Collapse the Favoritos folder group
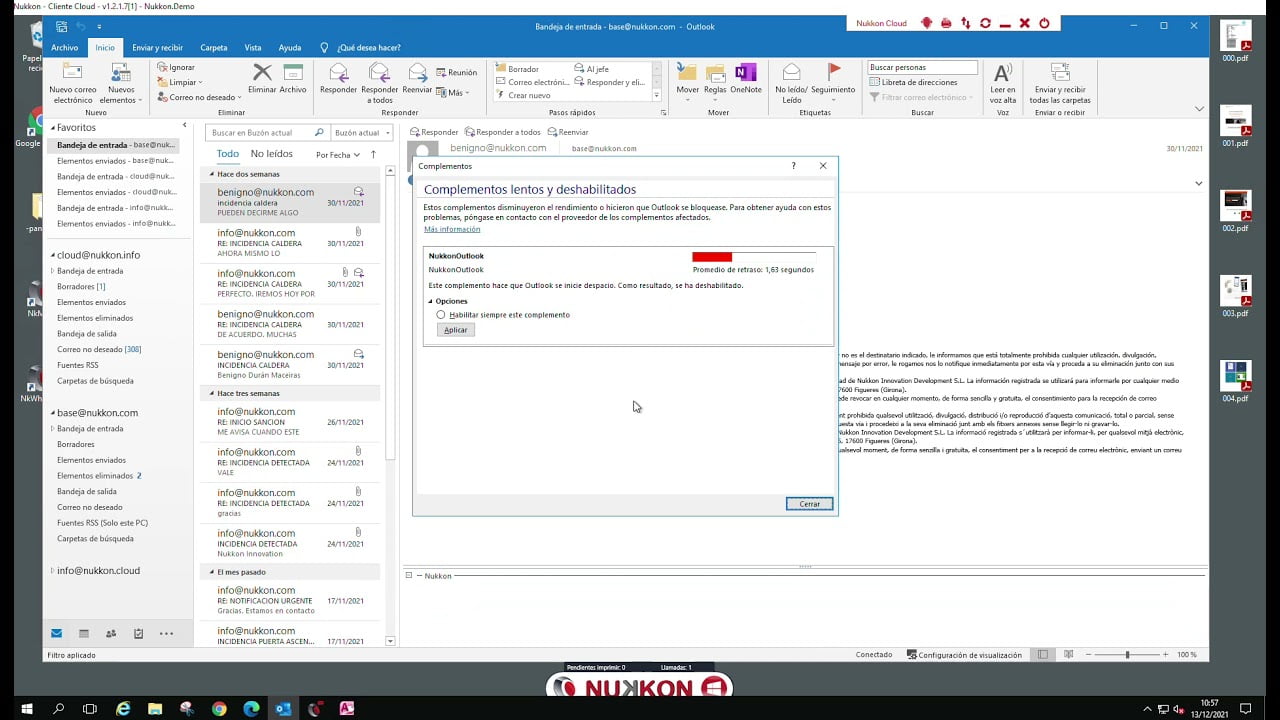Screen dimensions: 1280x720 coord(53,128)
